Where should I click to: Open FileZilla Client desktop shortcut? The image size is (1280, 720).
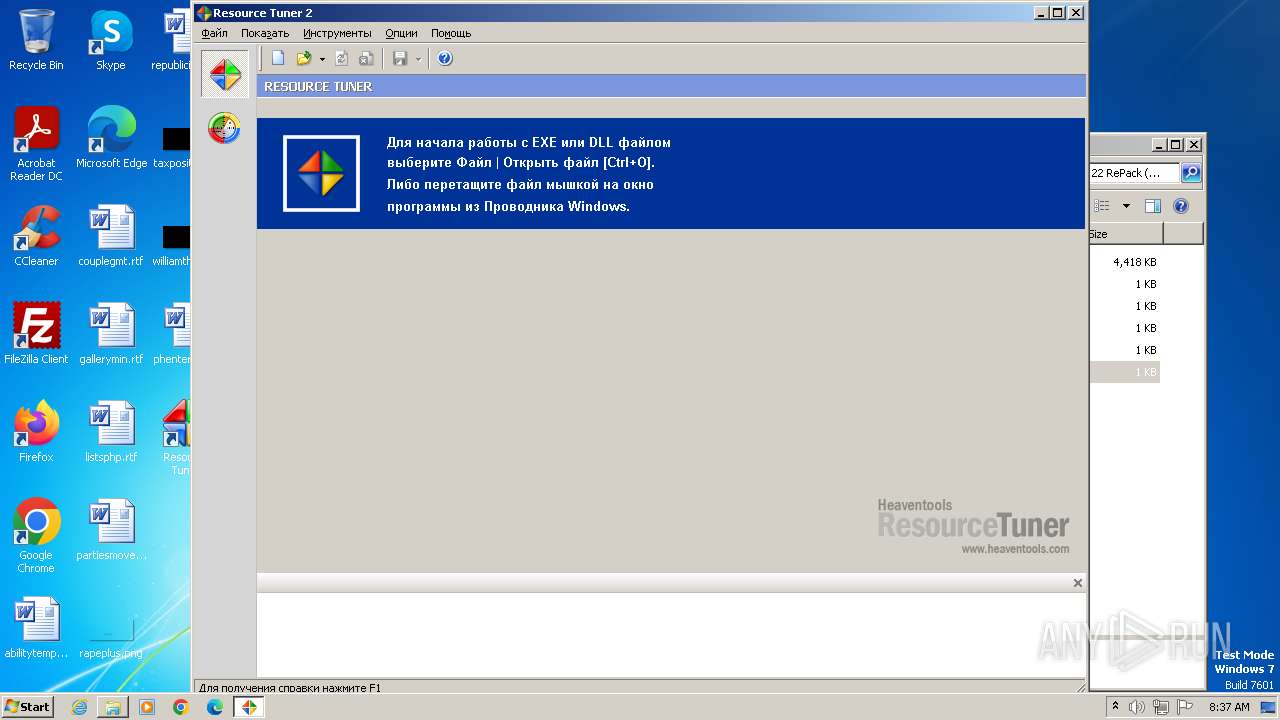point(36,334)
